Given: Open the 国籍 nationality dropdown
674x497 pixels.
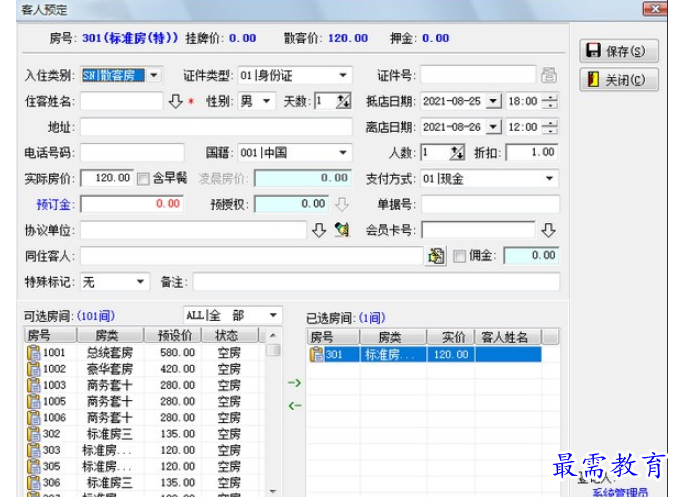Looking at the screenshot, I should tap(343, 153).
